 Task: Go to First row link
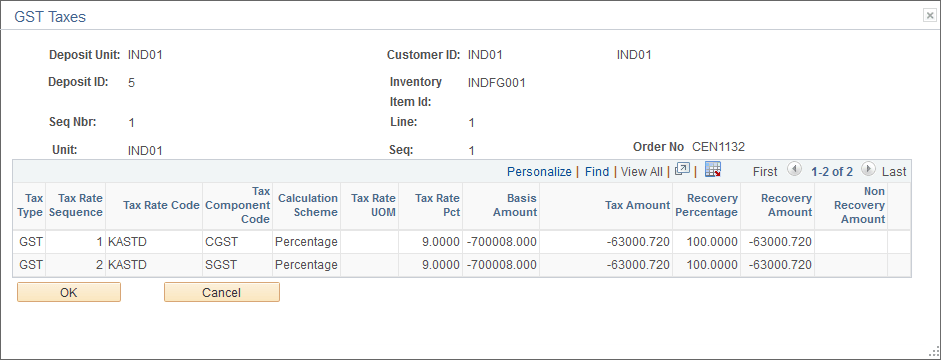(x=765, y=172)
